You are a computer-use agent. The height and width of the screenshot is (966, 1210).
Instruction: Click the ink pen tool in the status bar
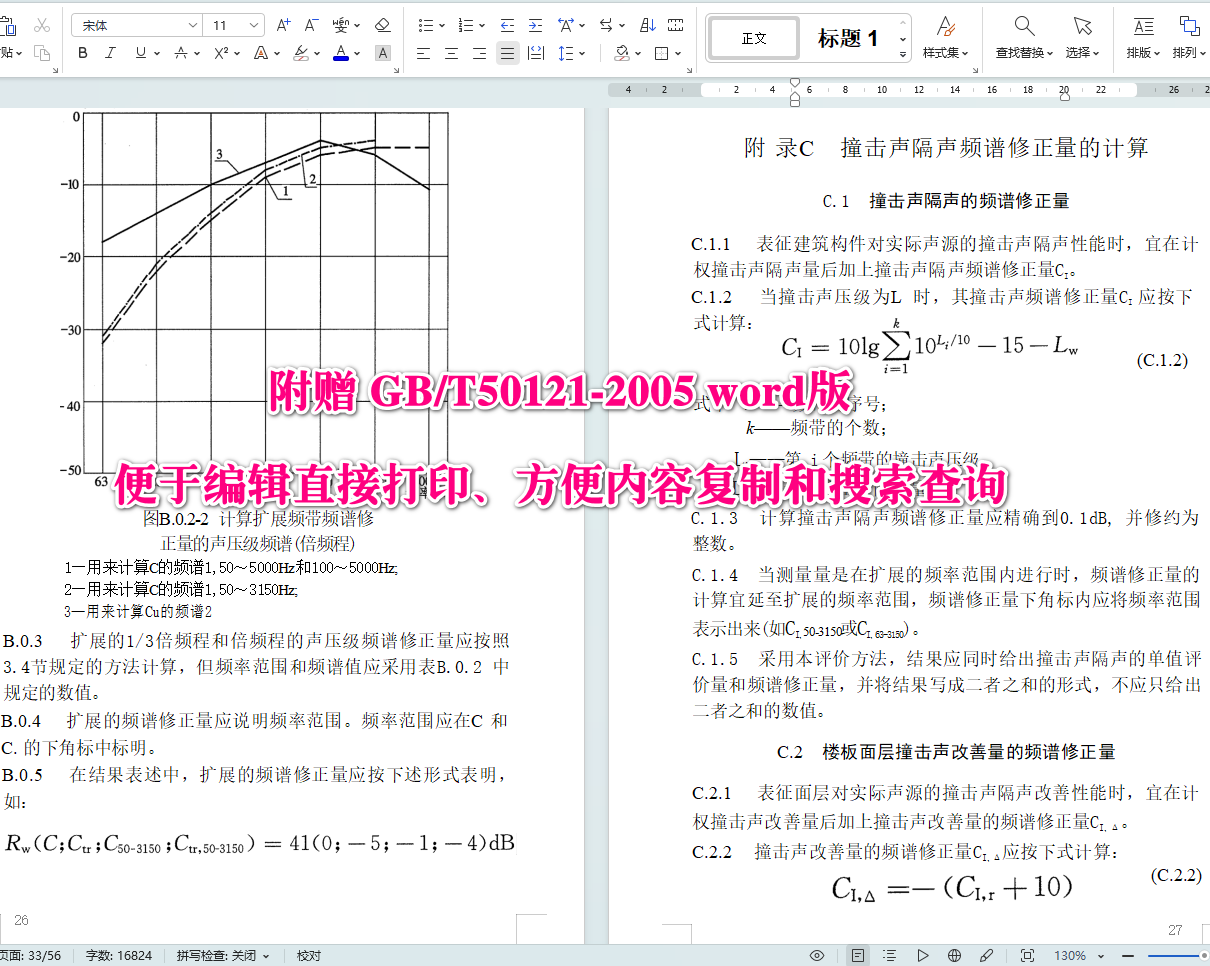985,955
